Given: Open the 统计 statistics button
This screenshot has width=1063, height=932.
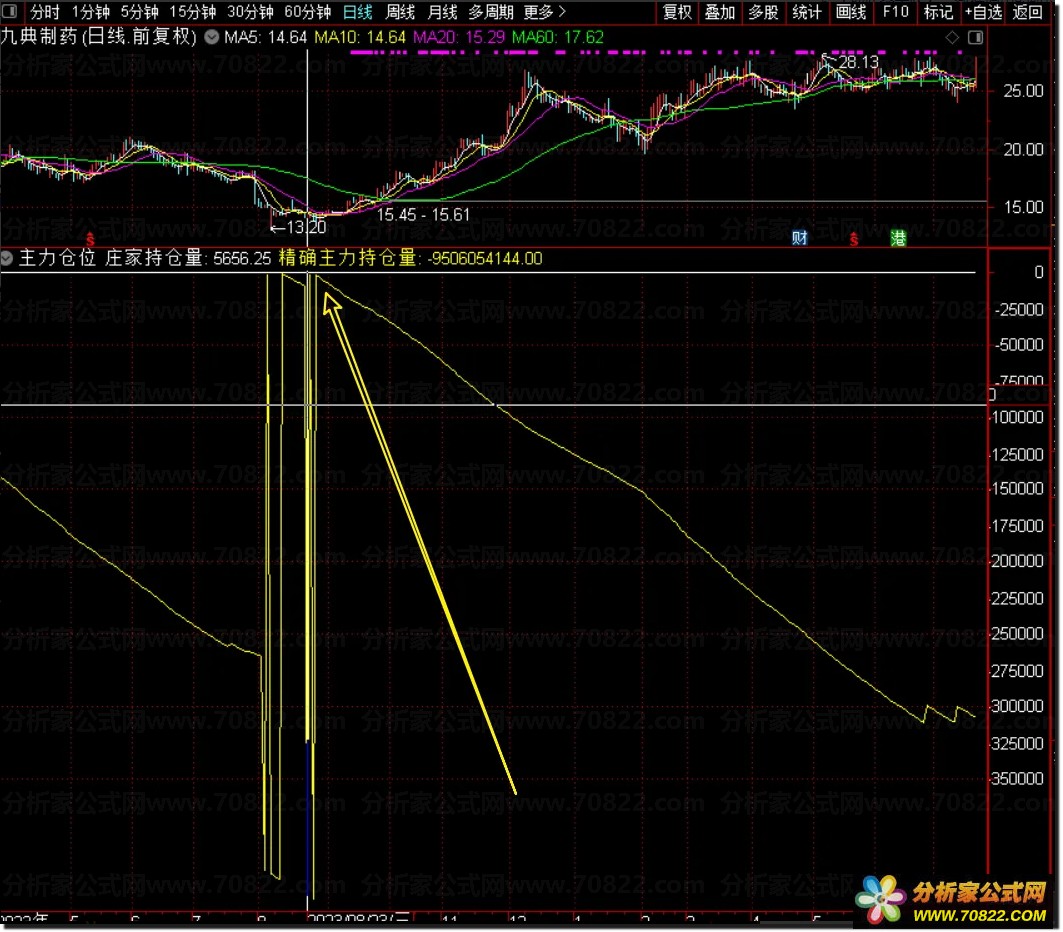Looking at the screenshot, I should pyautogui.click(x=807, y=12).
